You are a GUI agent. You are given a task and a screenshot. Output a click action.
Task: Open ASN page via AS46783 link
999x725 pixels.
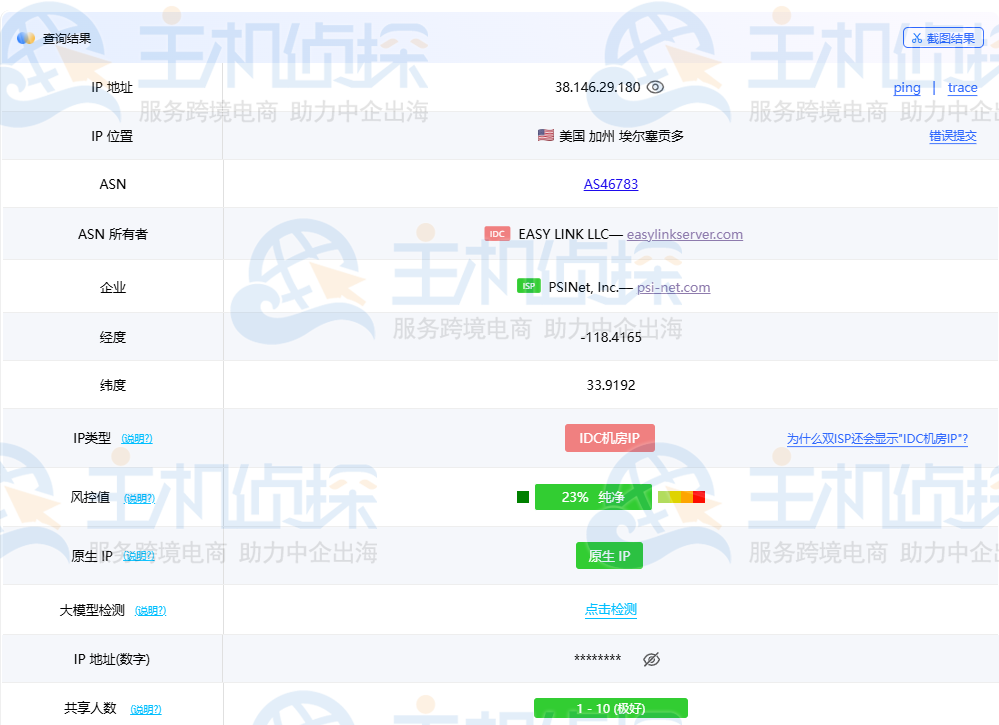click(610, 183)
